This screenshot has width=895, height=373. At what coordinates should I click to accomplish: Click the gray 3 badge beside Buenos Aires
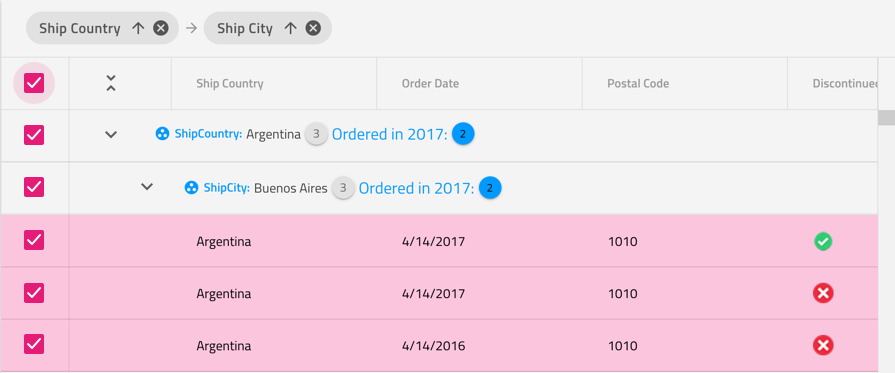pos(343,188)
